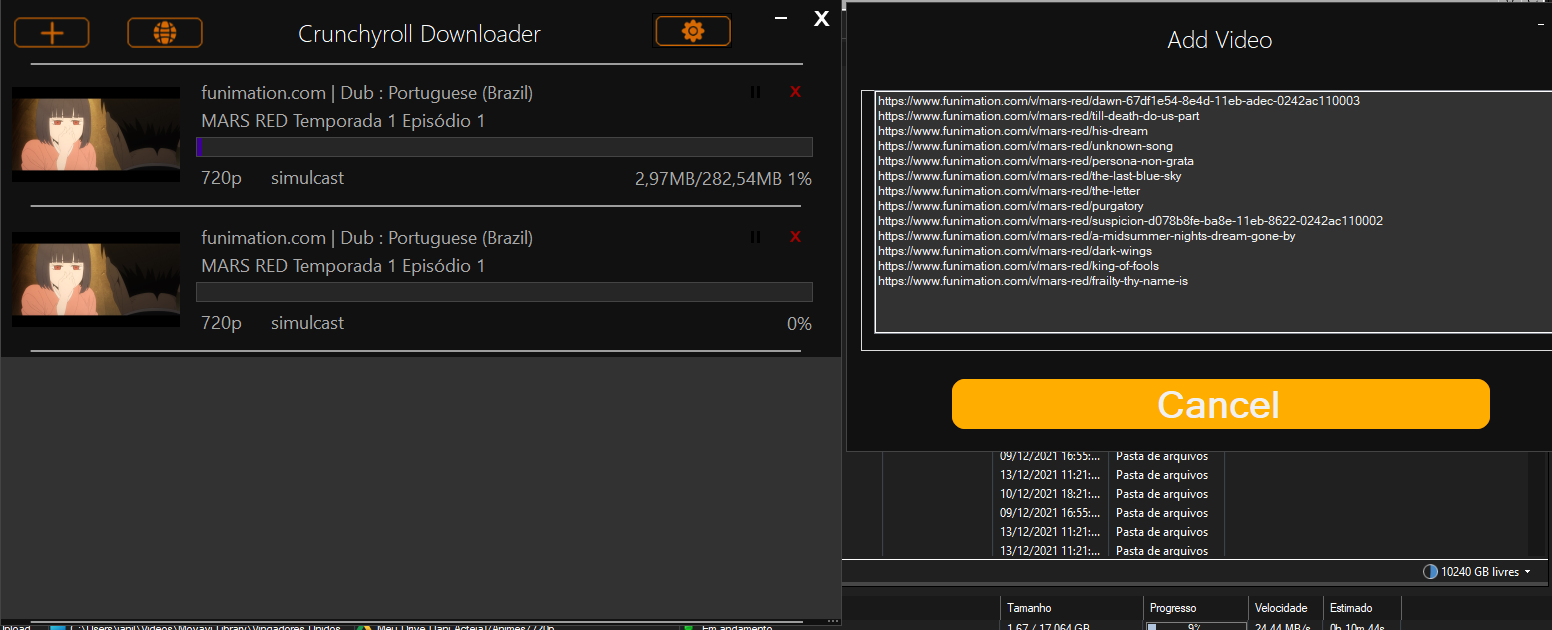The image size is (1552, 630).
Task: Remove the download at 0% with red X
Action: 796,237
